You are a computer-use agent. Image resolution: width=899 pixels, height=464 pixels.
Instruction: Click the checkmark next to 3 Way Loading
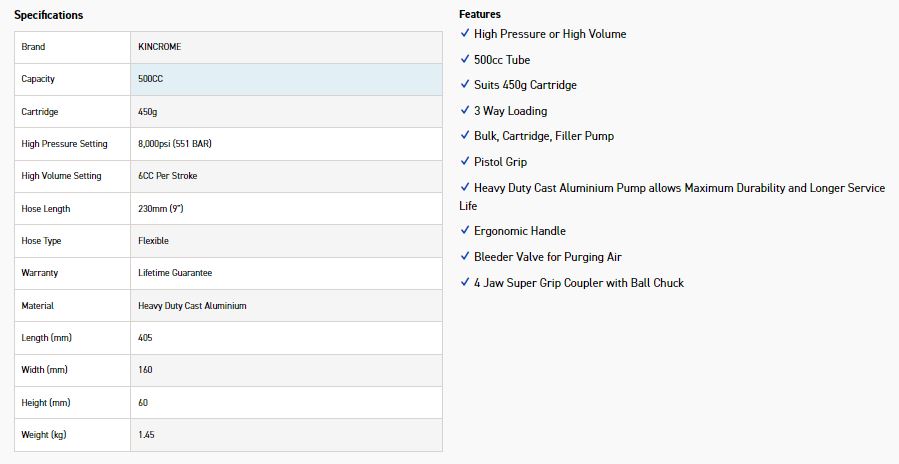(465, 111)
